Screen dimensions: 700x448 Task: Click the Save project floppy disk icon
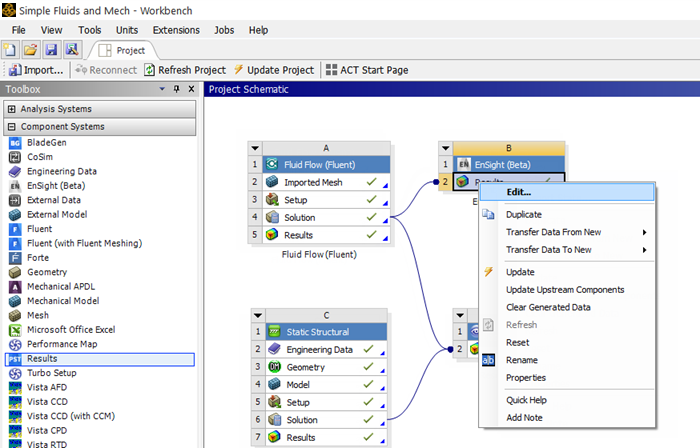pyautogui.click(x=51, y=50)
